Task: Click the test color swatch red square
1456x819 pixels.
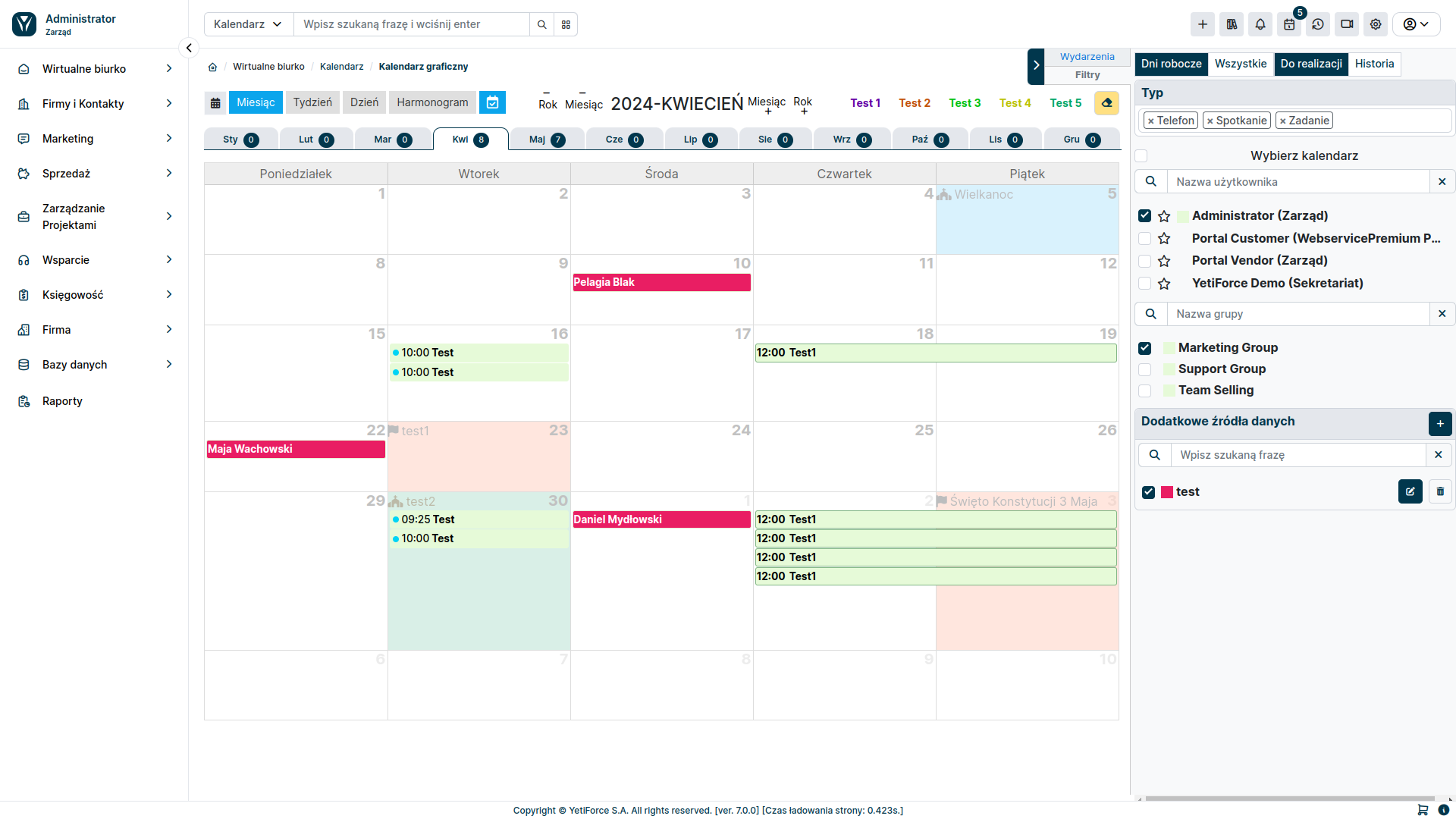Action: (1167, 491)
